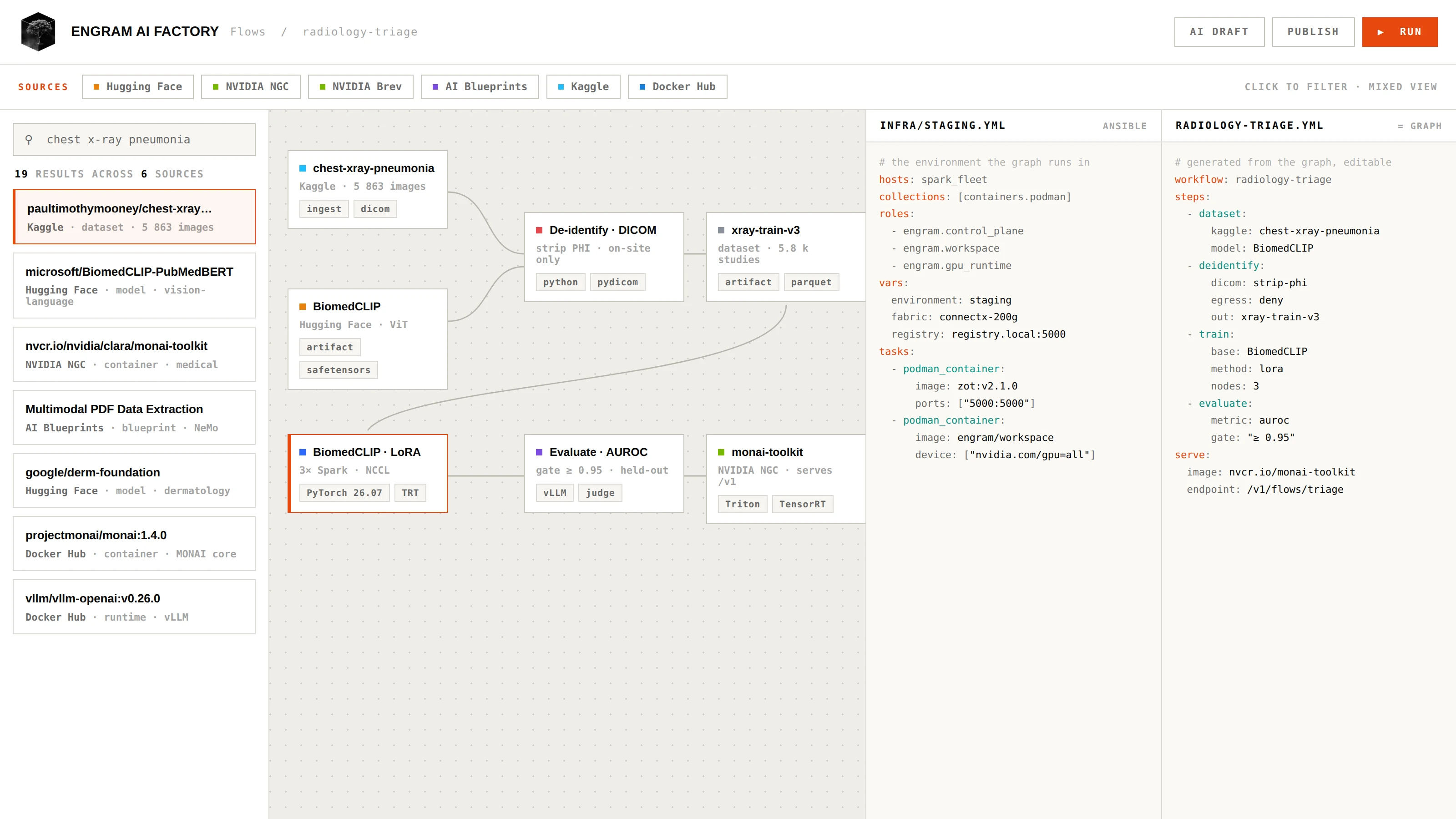Click the artifact tag on xray-train-v3
The height and width of the screenshot is (819, 1456).
(x=748, y=282)
